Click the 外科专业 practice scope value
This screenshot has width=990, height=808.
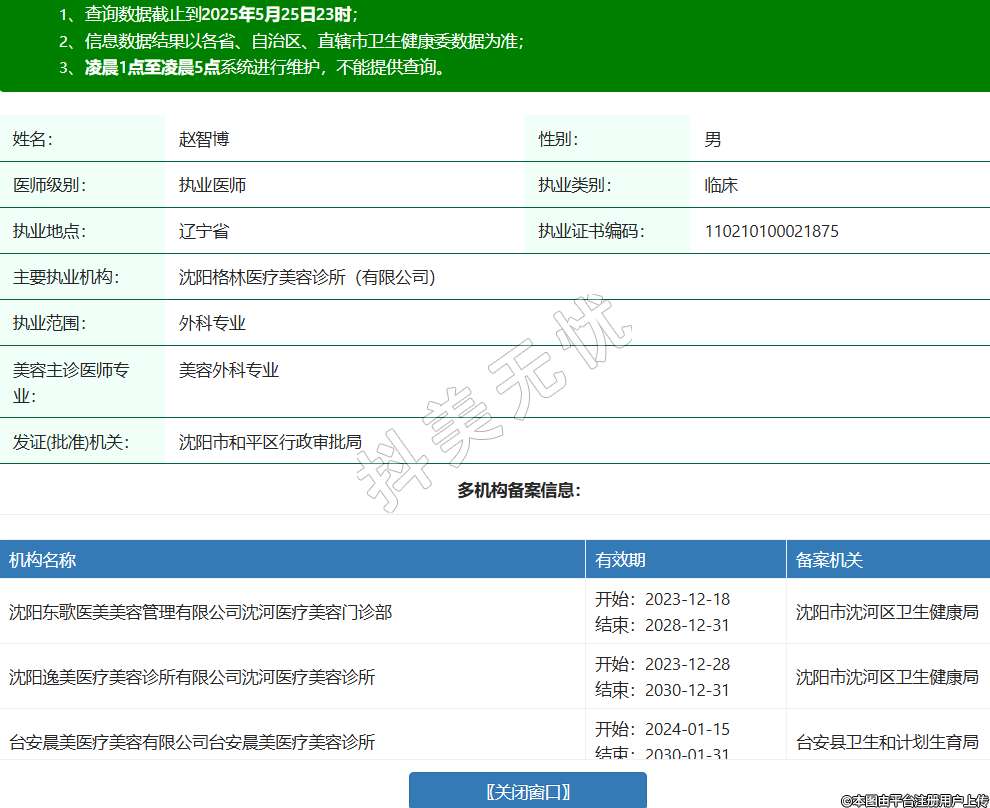pyautogui.click(x=212, y=323)
